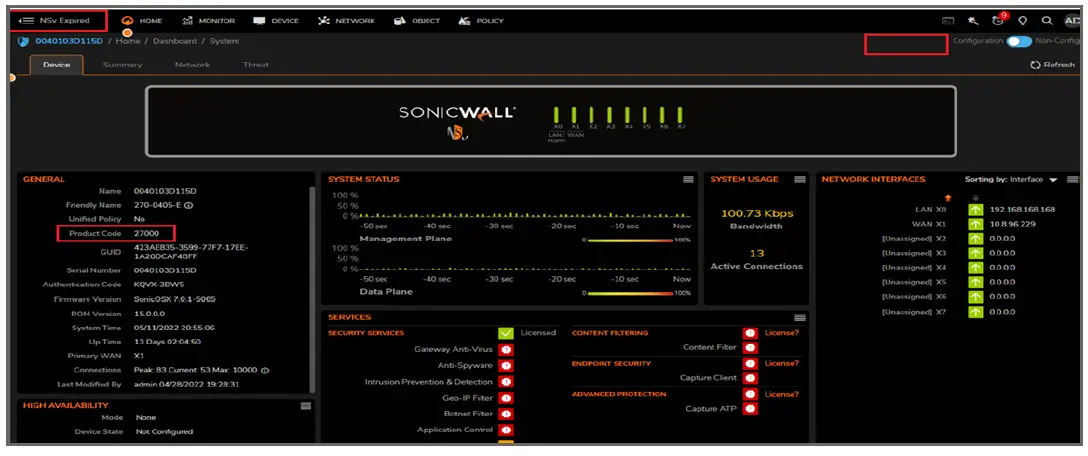The height and width of the screenshot is (456, 1088).
Task: Click the Dashboard breadcrumb link
Action: click(x=174, y=42)
